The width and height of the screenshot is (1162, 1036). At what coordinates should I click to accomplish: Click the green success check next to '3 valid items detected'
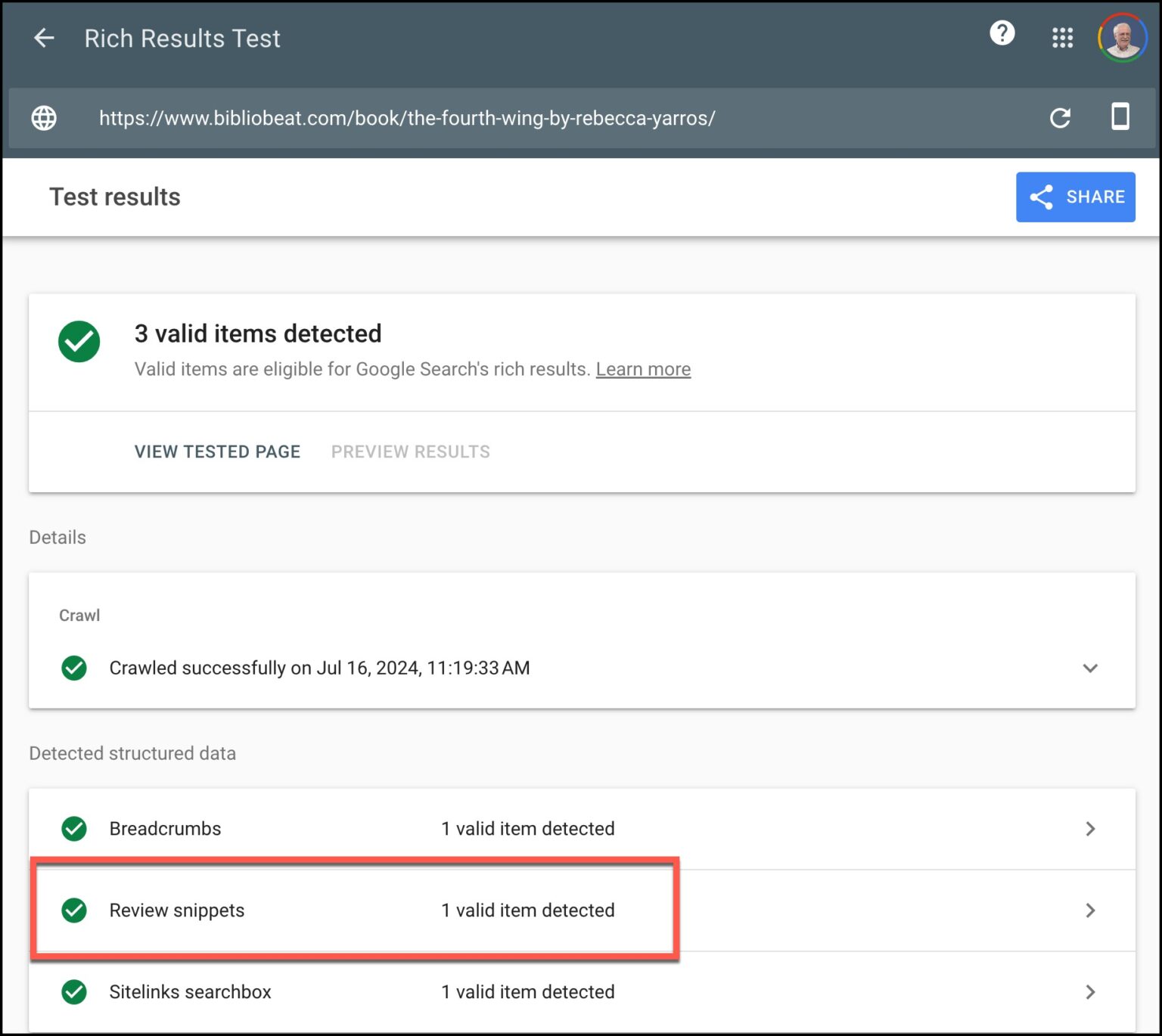tap(79, 342)
